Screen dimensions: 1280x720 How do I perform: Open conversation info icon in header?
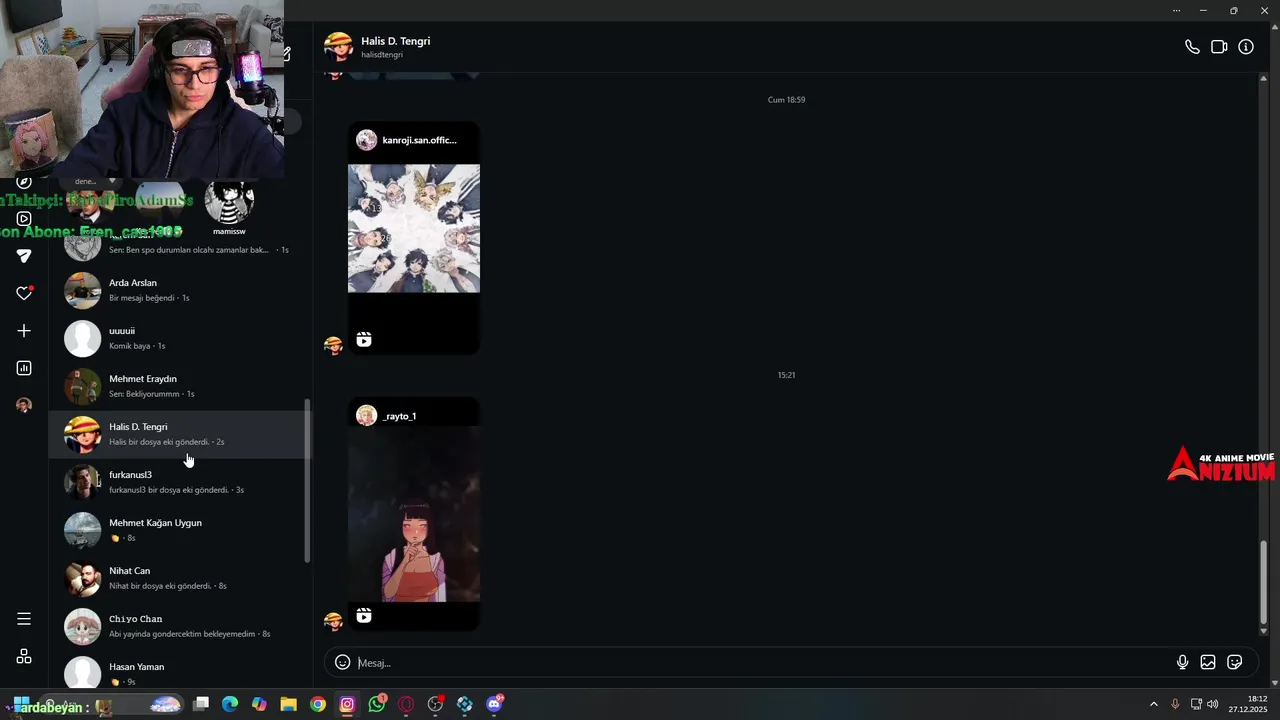pos(1246,47)
